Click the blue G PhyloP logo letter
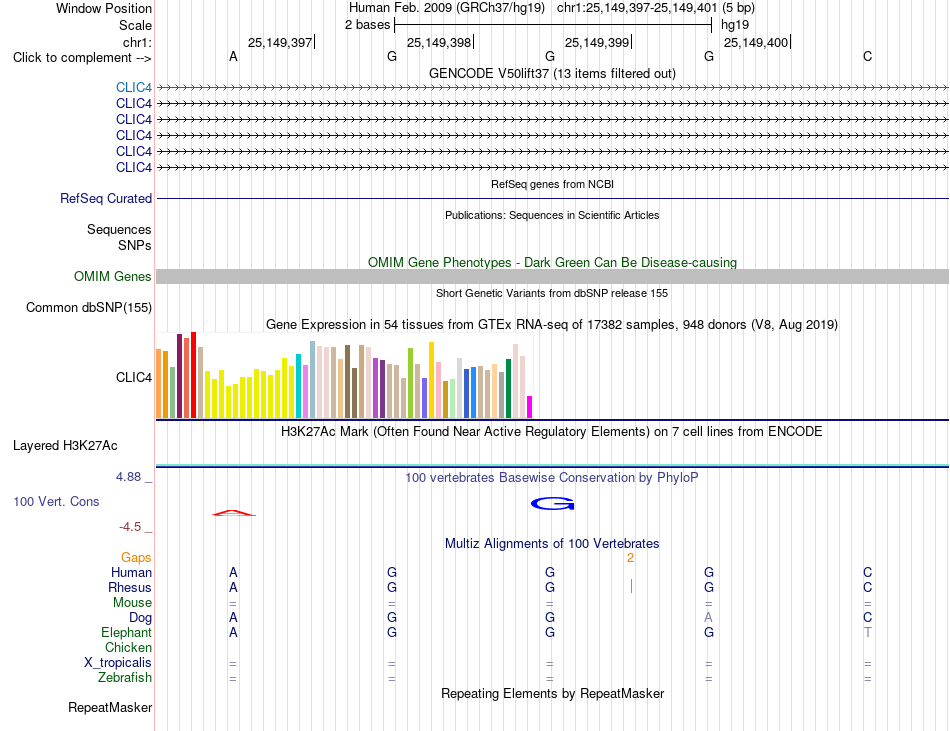This screenshot has width=950, height=731. [552, 504]
